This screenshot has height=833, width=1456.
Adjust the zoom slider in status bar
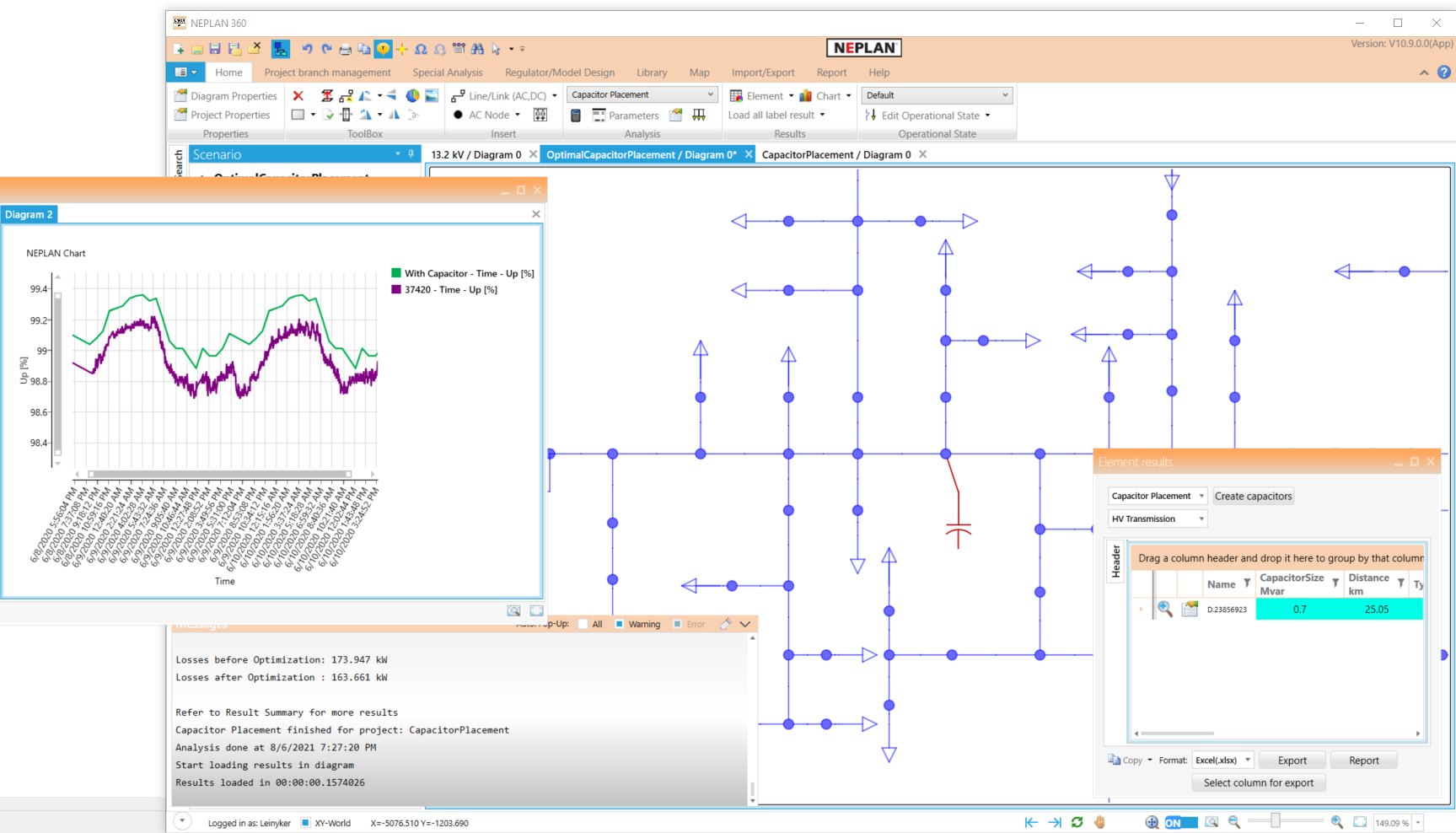pos(1276,821)
